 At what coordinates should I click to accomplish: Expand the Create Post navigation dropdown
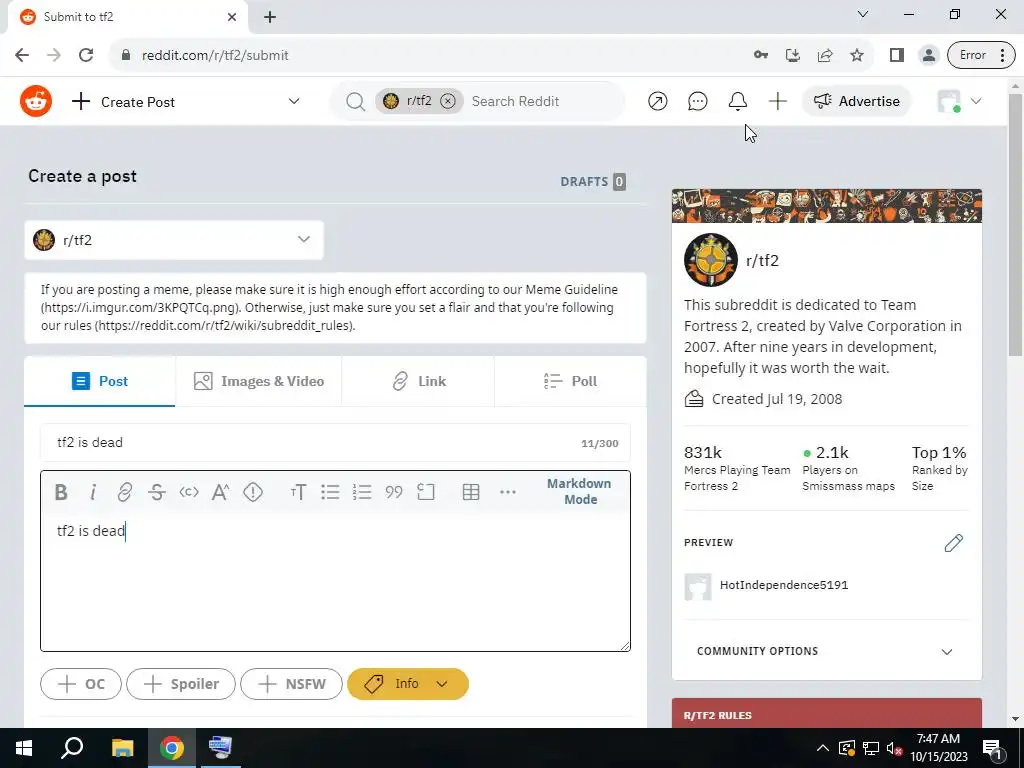pos(294,101)
